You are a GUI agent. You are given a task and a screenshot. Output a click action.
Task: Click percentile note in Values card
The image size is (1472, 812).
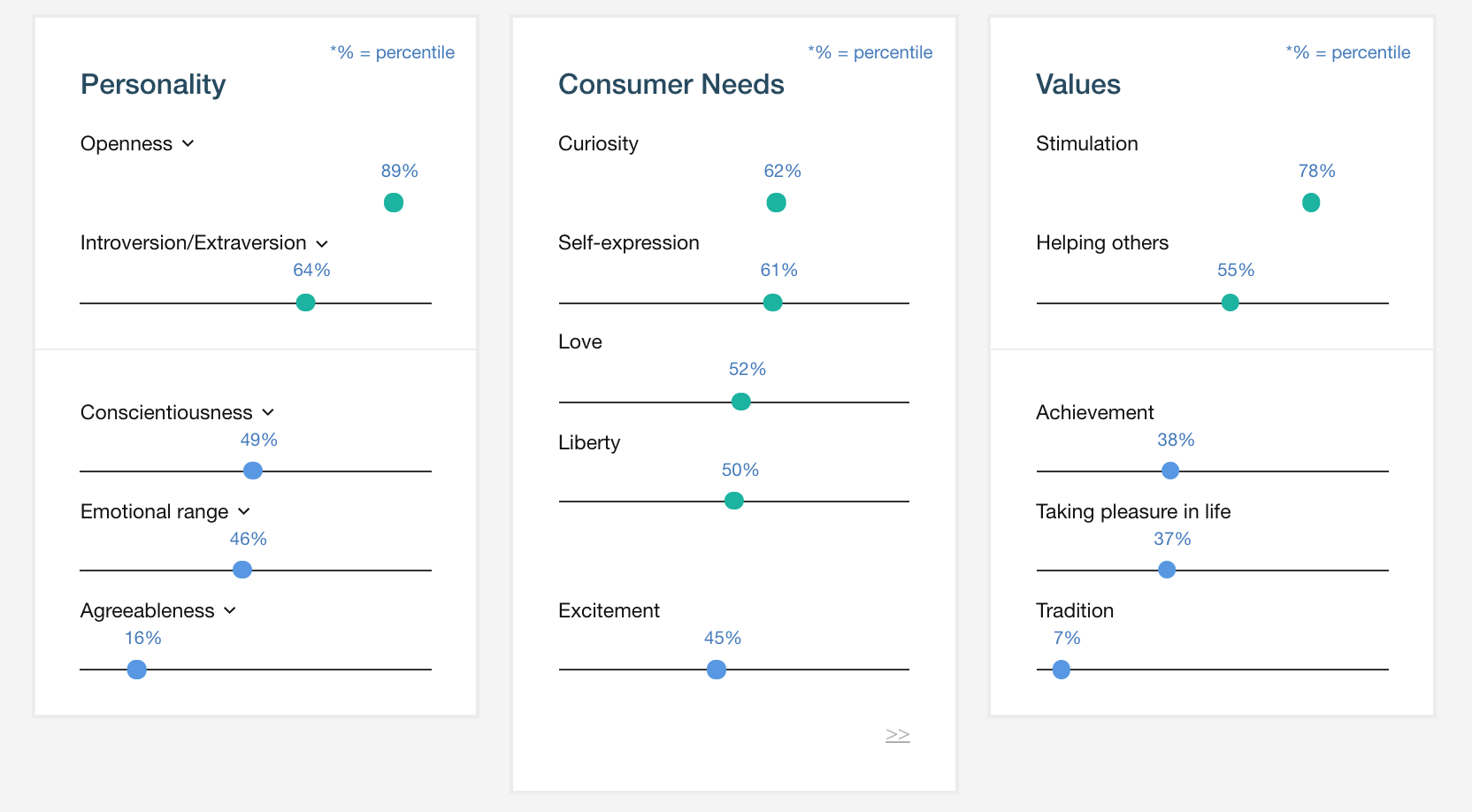1348,52
